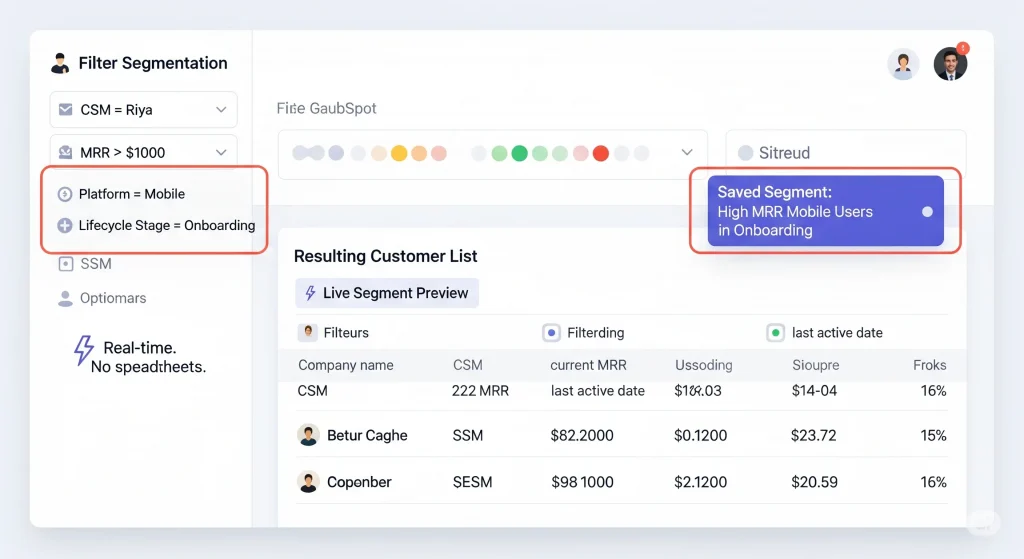Click the Copenber customer row name

[359, 482]
